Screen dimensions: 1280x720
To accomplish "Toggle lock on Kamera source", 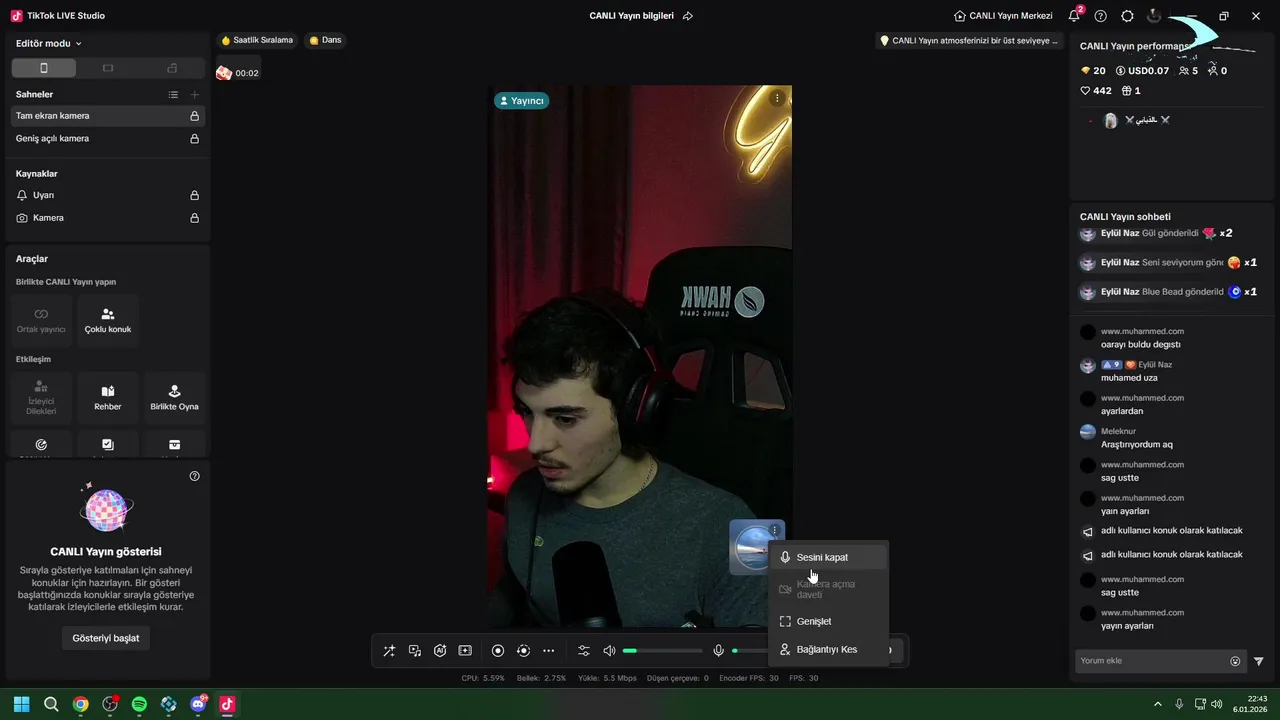I will point(194,218).
